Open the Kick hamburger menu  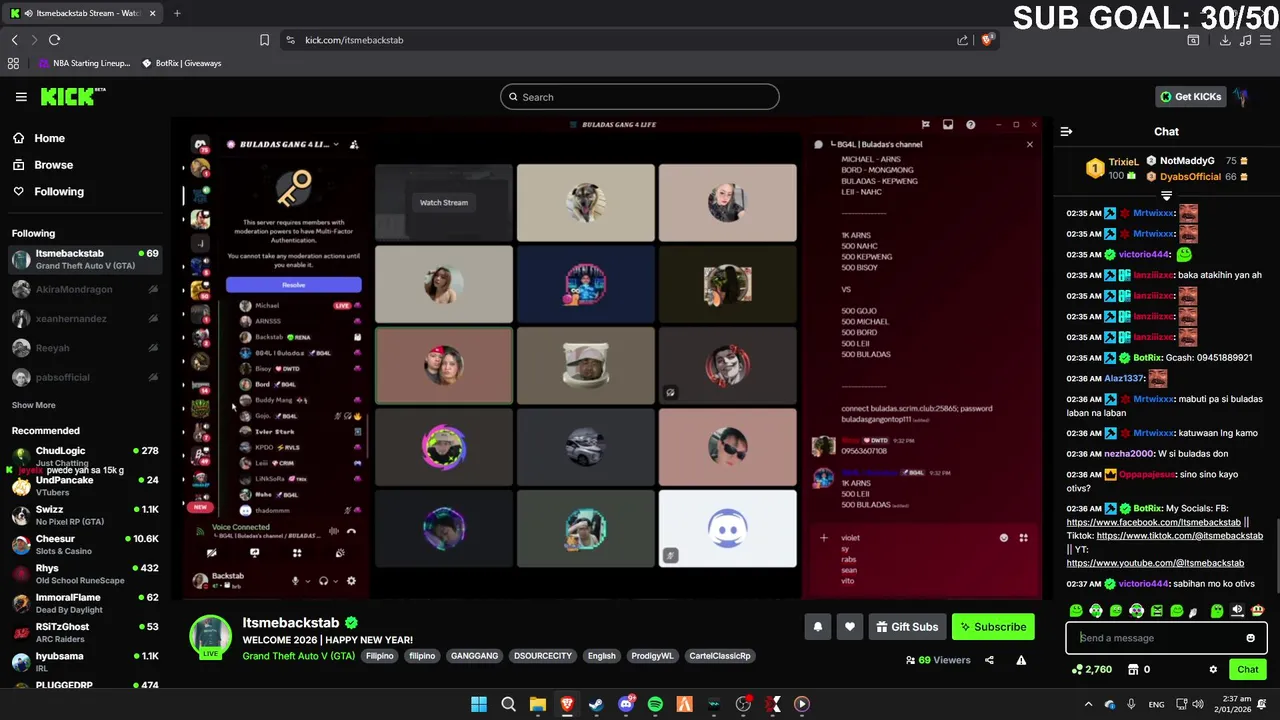21,97
